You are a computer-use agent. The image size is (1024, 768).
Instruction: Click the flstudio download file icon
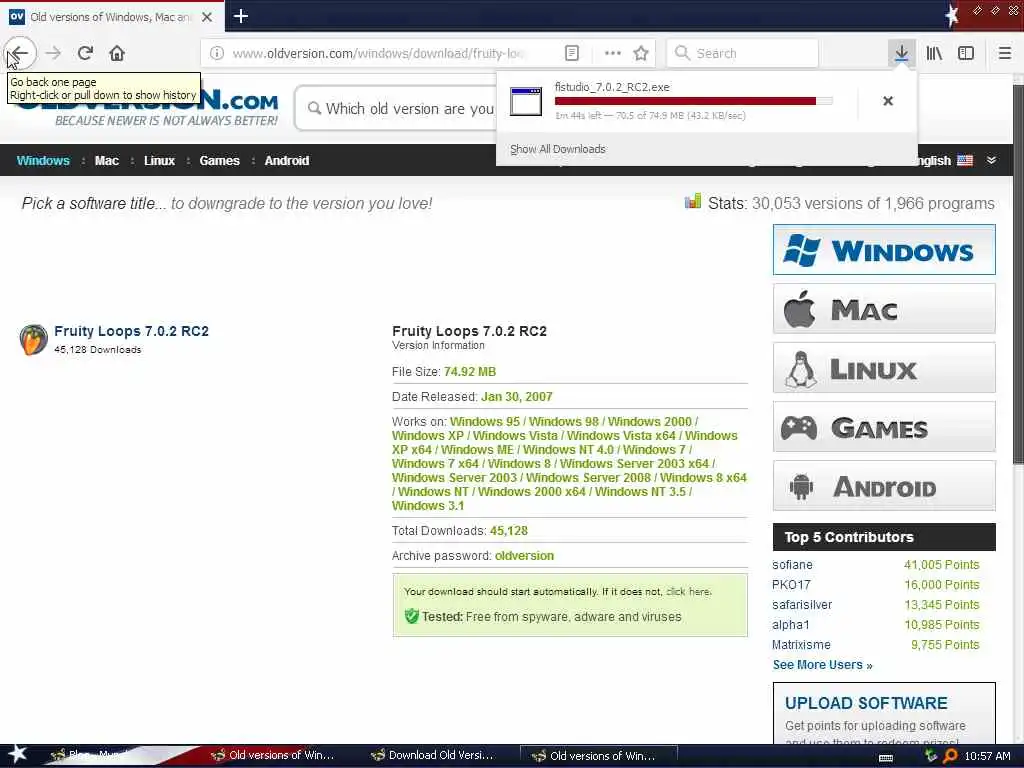click(526, 101)
